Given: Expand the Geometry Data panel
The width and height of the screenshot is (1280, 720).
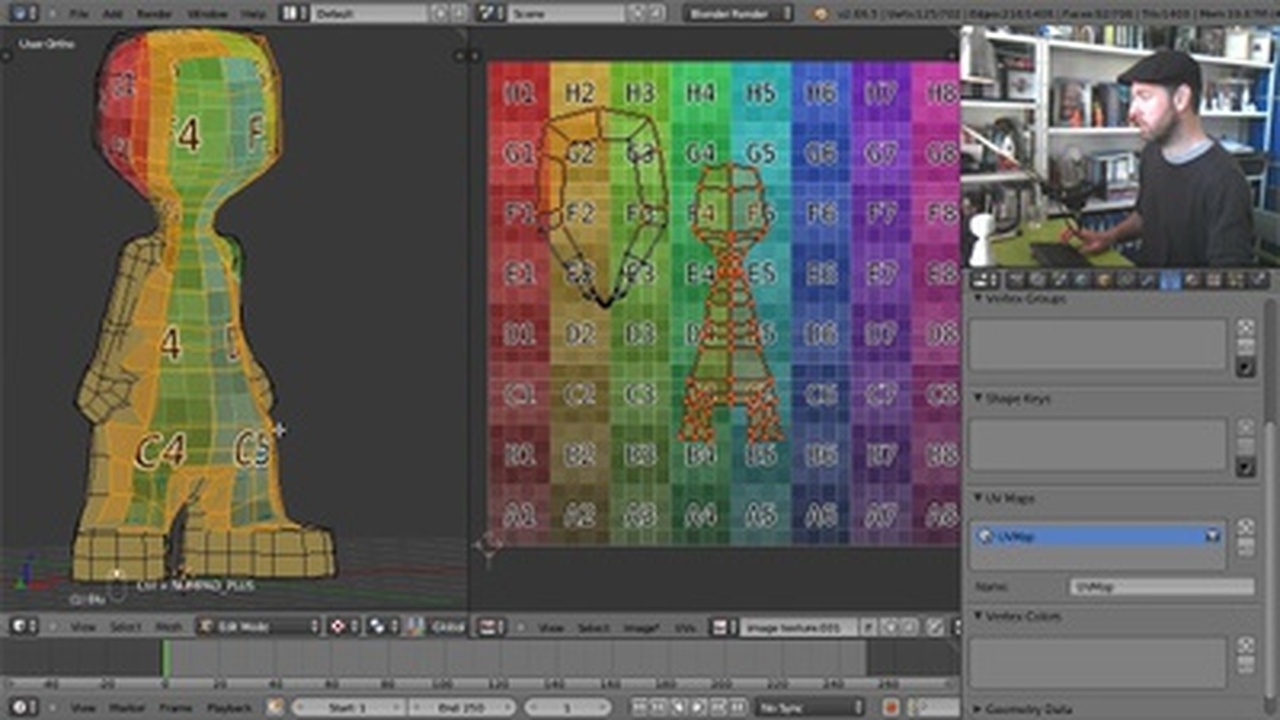Looking at the screenshot, I should click(x=979, y=709).
